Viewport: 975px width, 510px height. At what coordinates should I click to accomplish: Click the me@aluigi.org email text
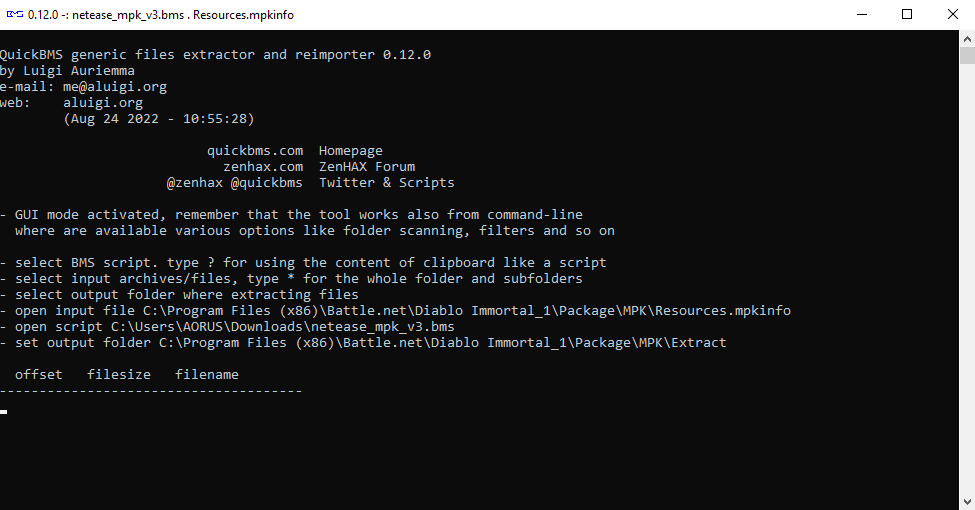(115, 86)
